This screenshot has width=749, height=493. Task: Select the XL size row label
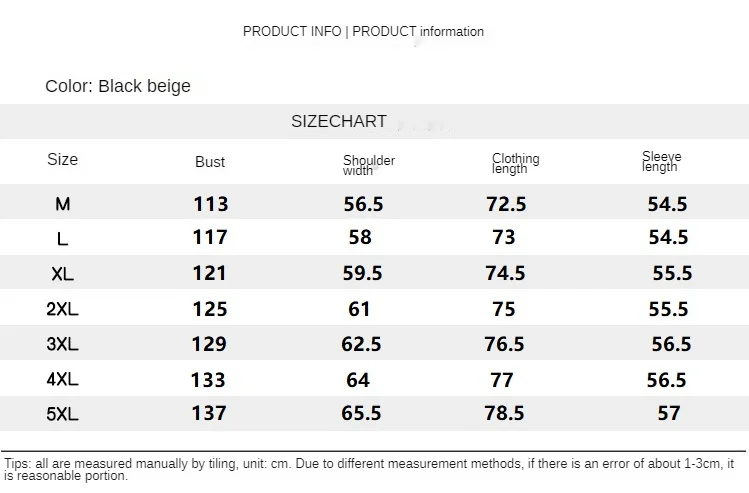click(63, 274)
